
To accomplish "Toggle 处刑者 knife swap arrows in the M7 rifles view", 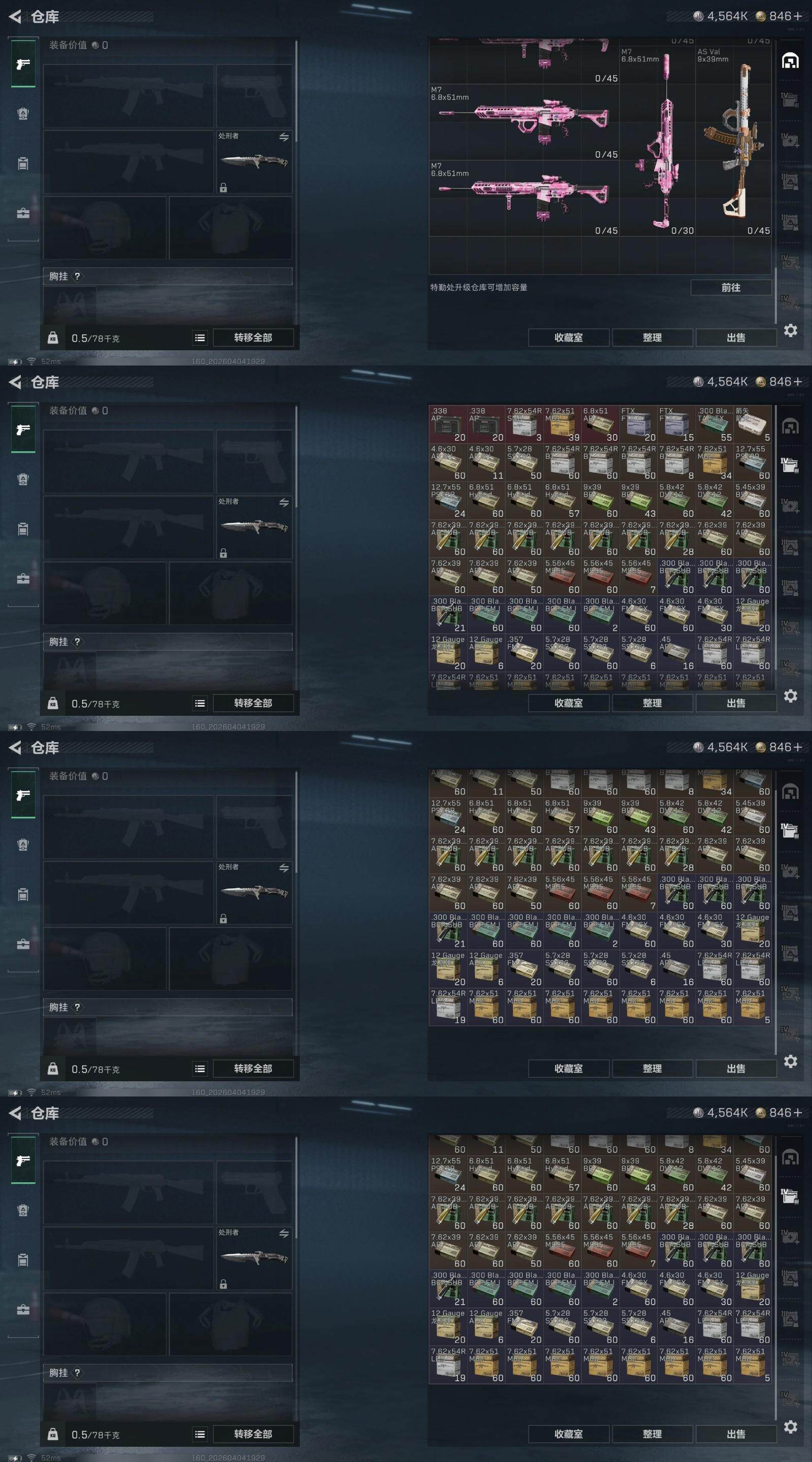I will pyautogui.click(x=284, y=137).
